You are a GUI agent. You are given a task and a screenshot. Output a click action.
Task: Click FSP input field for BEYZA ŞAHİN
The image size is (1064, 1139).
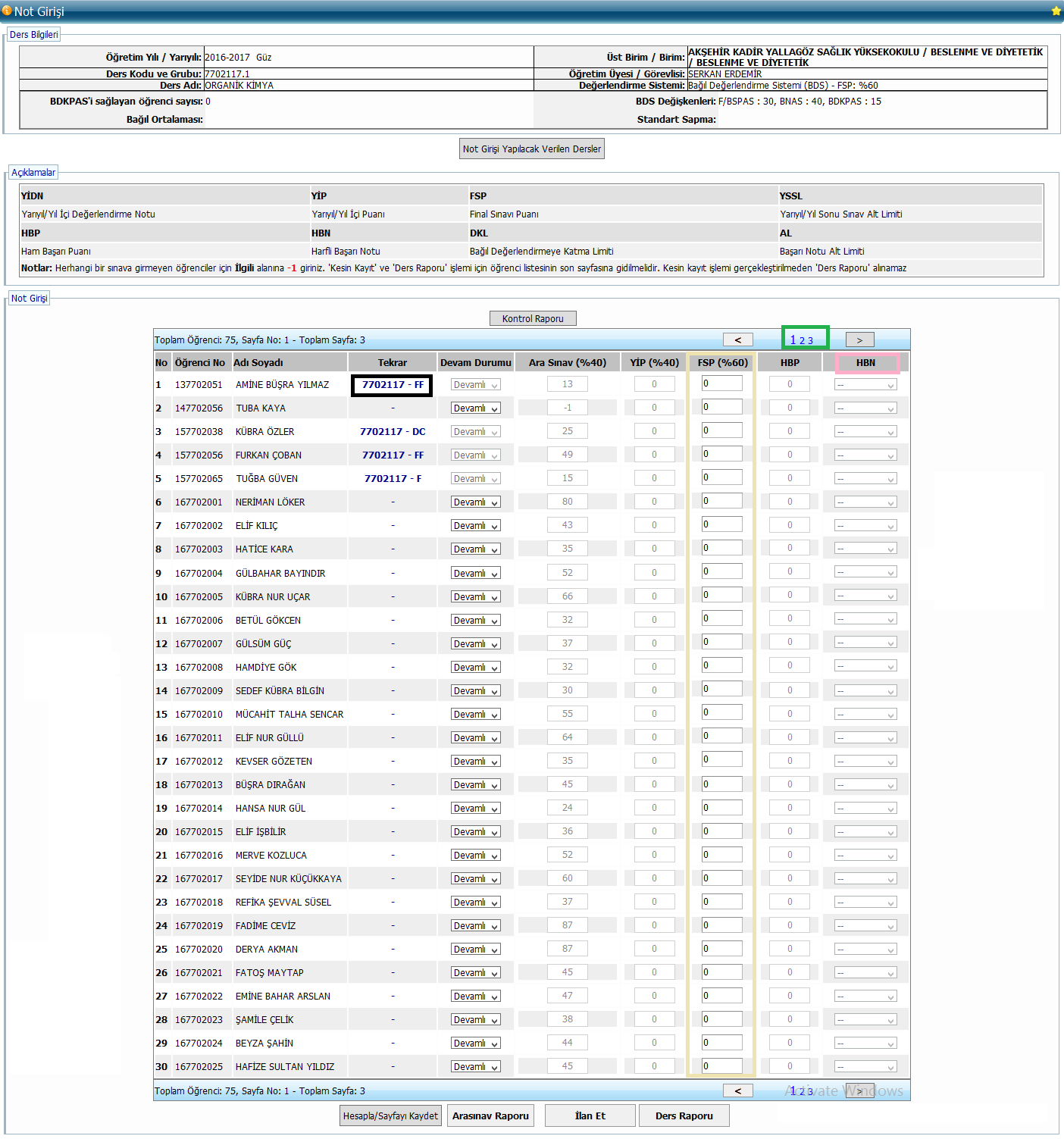tap(721, 1043)
